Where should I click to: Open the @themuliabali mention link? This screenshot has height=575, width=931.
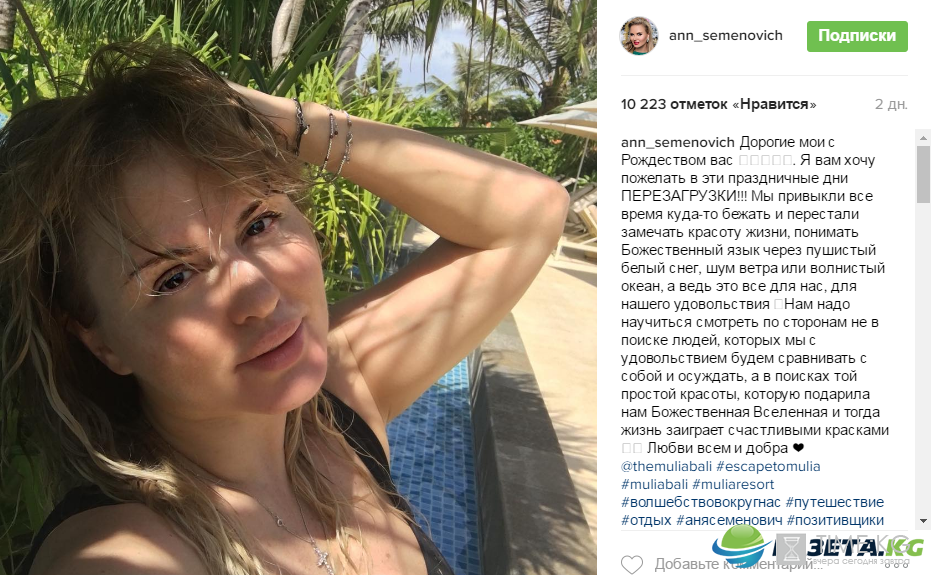[666, 466]
